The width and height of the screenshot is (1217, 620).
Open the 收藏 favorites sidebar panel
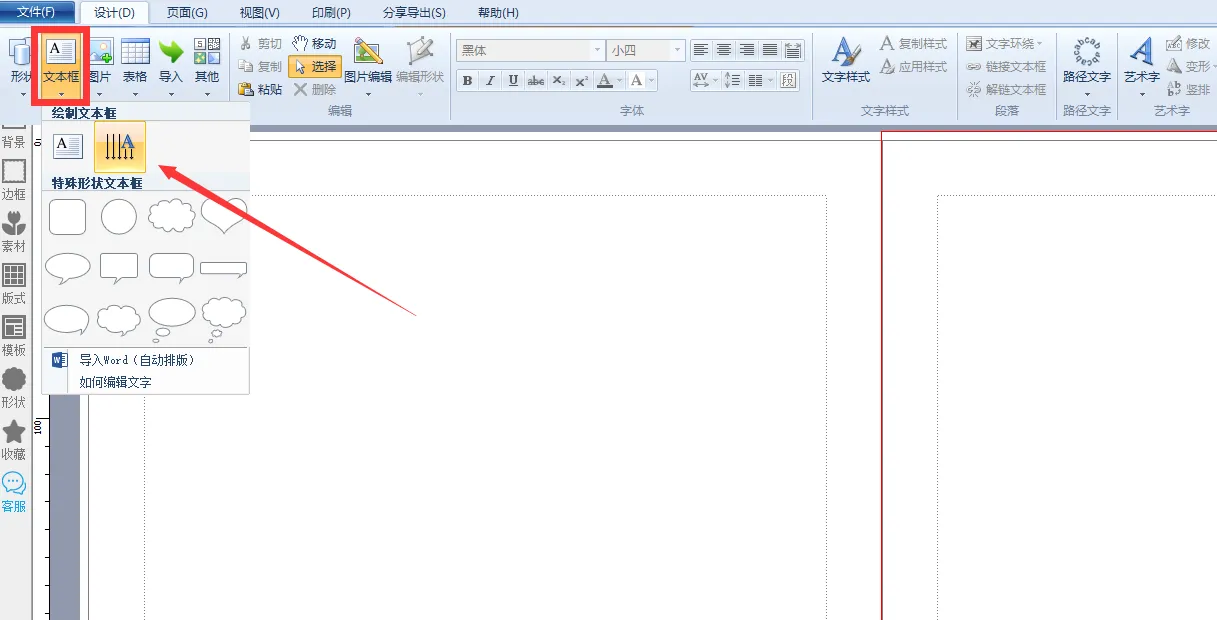click(14, 440)
